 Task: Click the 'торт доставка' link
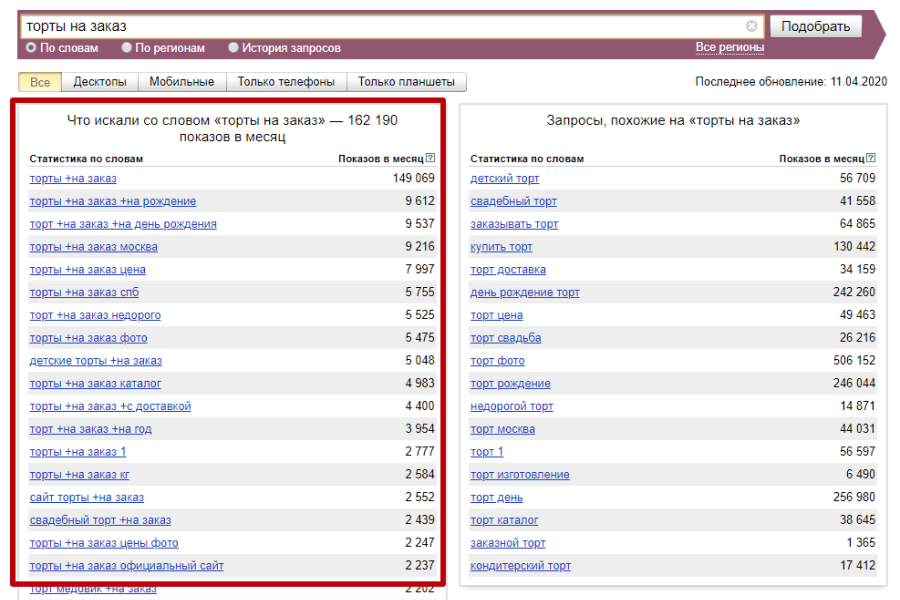pyautogui.click(x=508, y=270)
